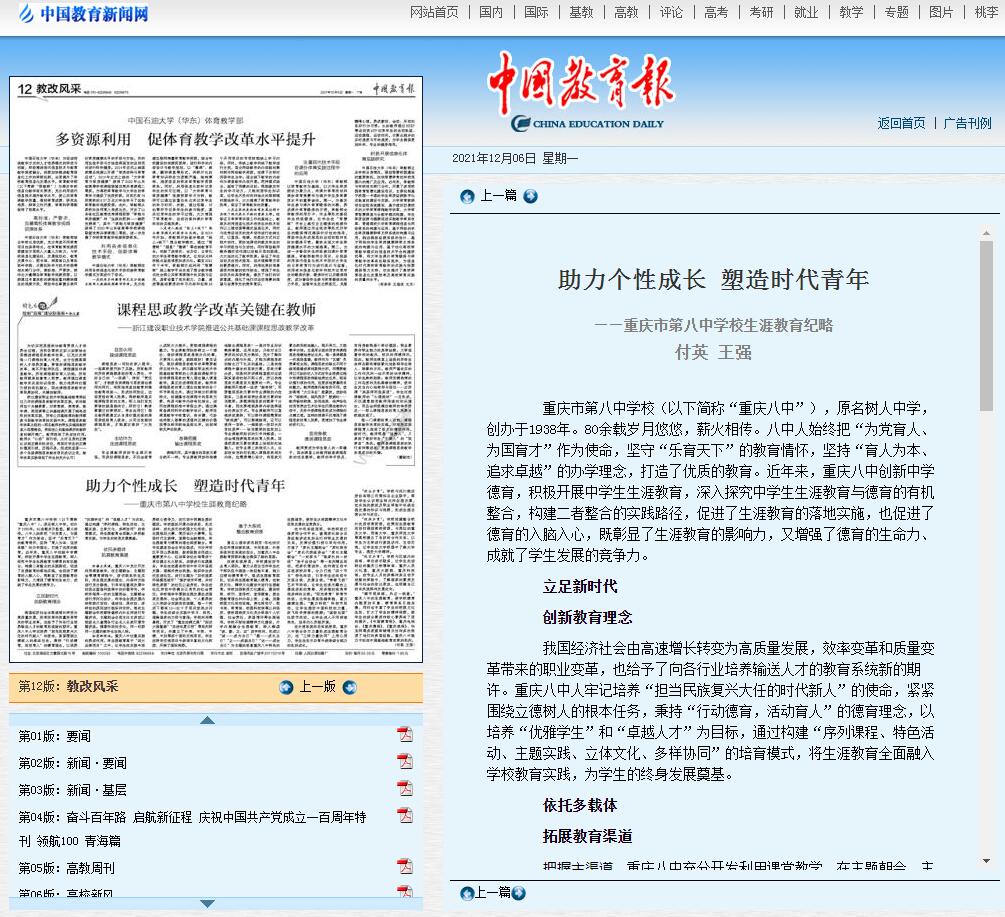
Task: Click the bottom next-article arrow icon
Action: point(518,892)
